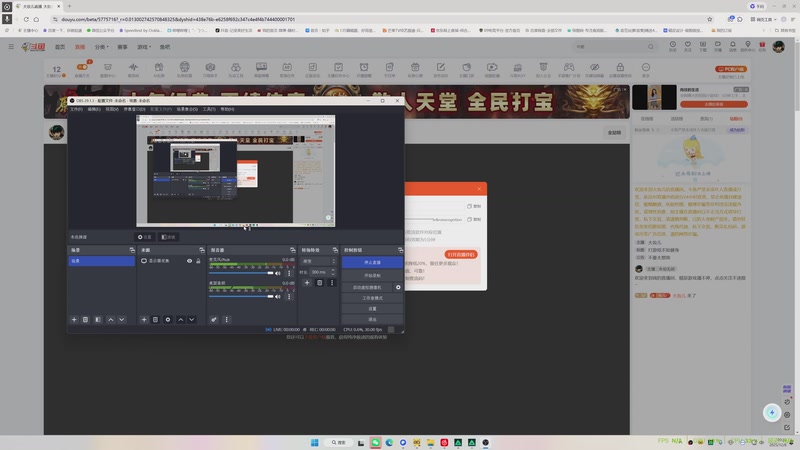This screenshot has width=800, height=450.
Task: Open scene filters icon in Scenes toolbar
Action: (98, 319)
